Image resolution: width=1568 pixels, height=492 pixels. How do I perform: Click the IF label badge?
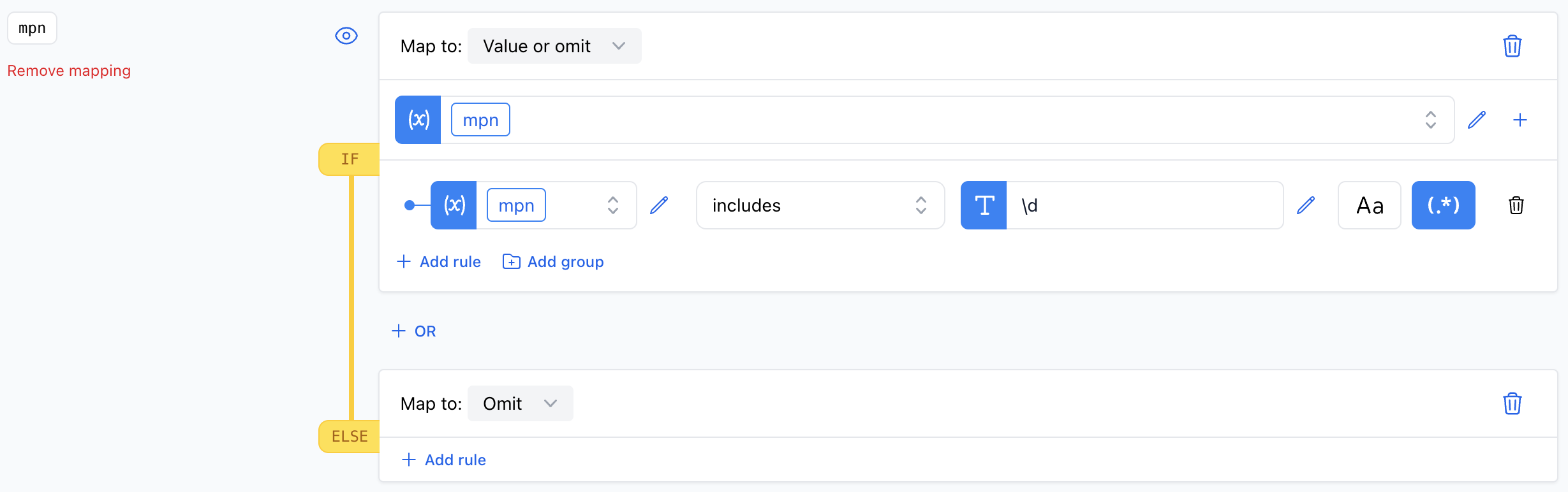click(350, 159)
